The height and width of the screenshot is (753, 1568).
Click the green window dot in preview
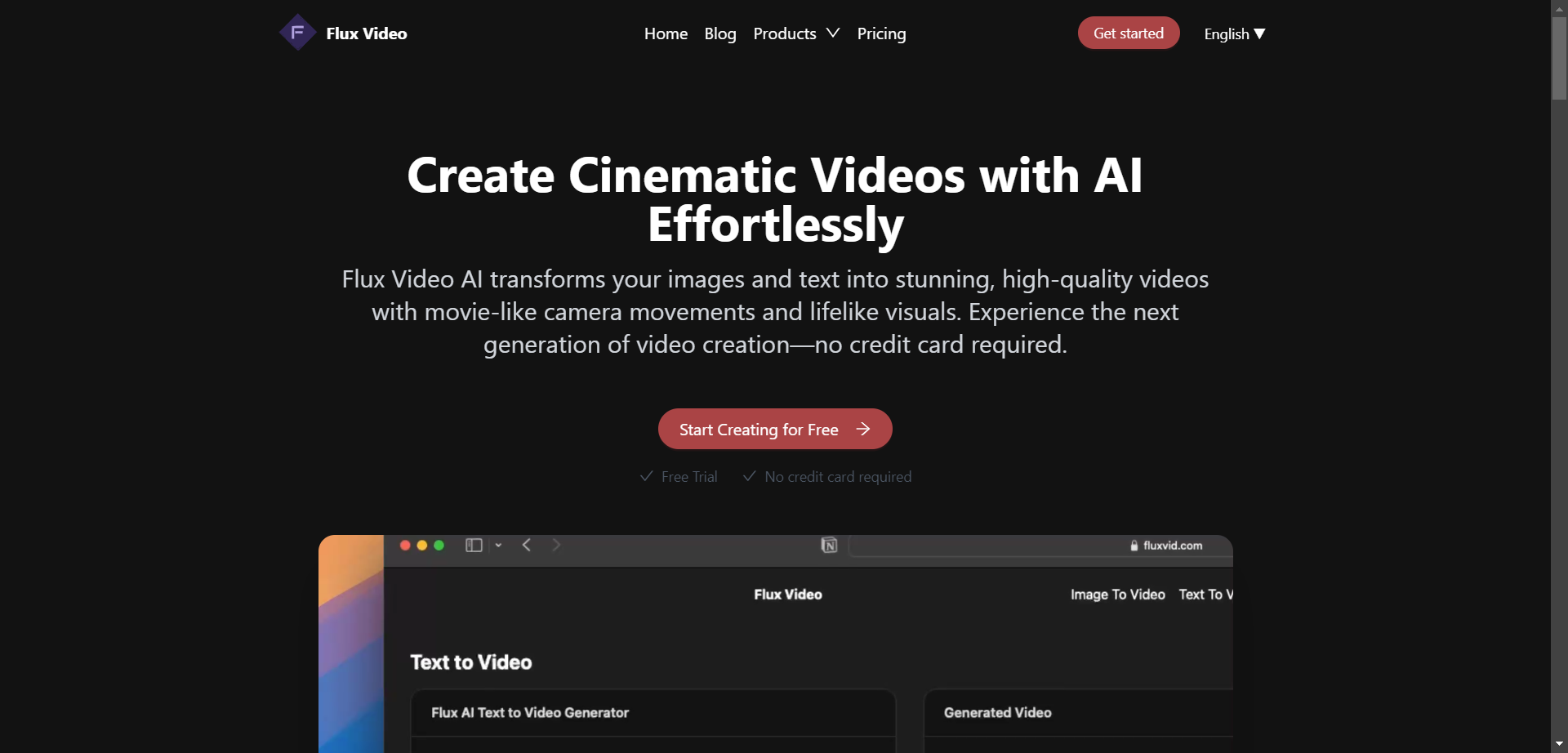click(439, 545)
